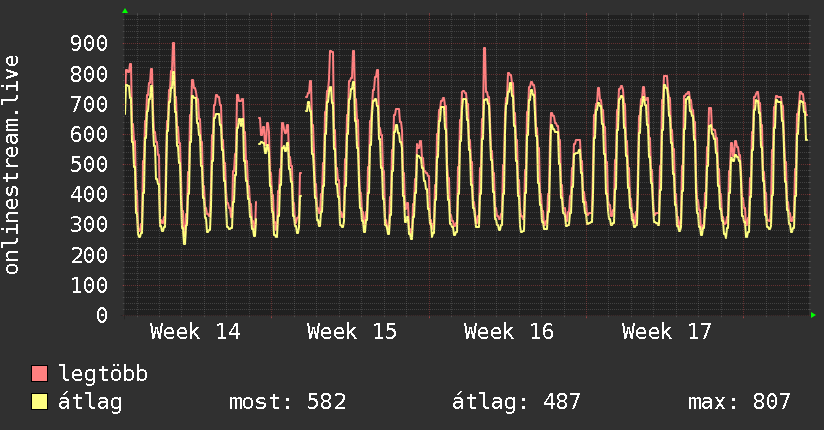Click the legtöbb legend label
824x430 pixels.
coord(103,374)
